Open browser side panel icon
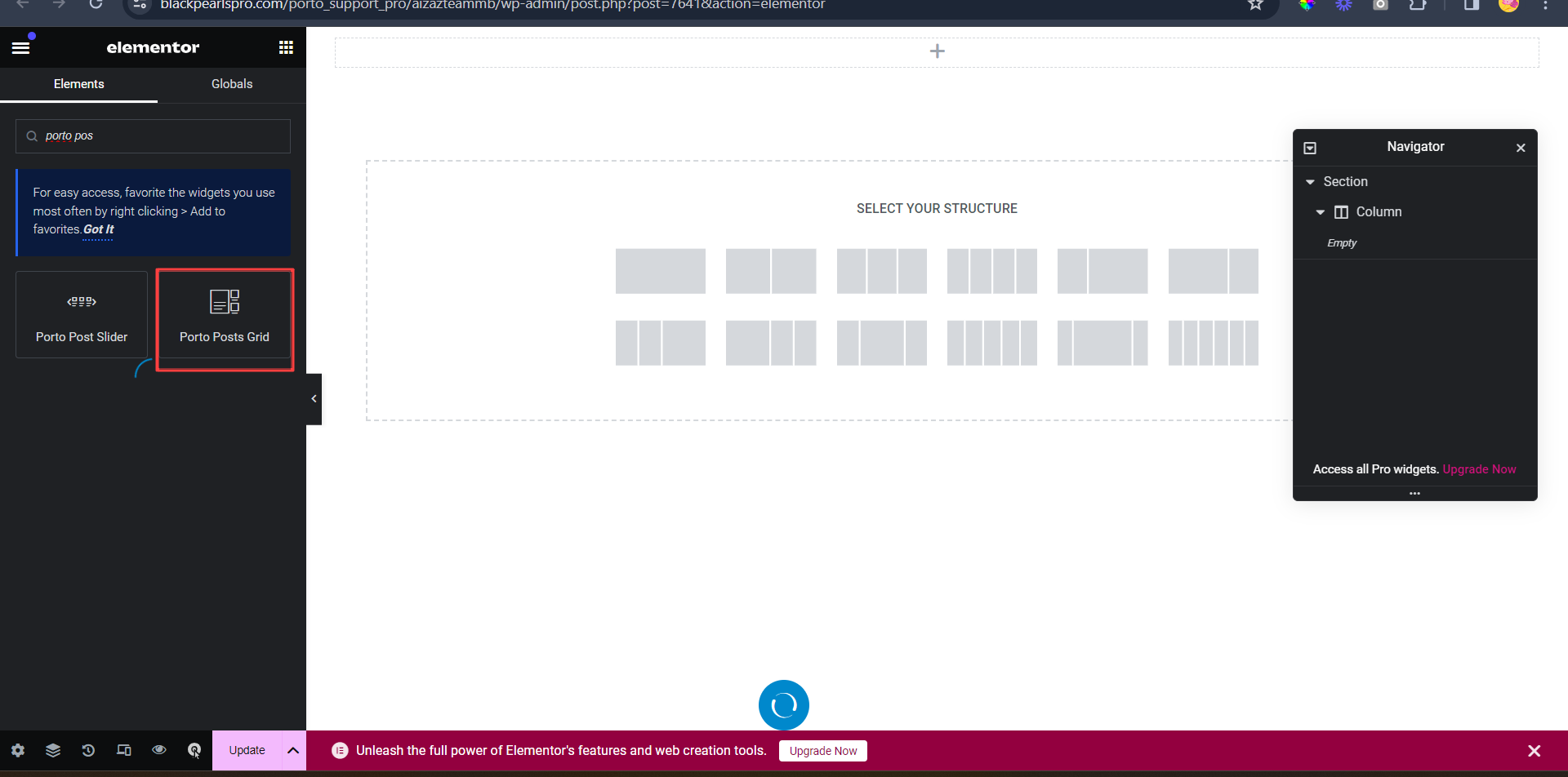The width and height of the screenshot is (1568, 777). [x=1472, y=5]
